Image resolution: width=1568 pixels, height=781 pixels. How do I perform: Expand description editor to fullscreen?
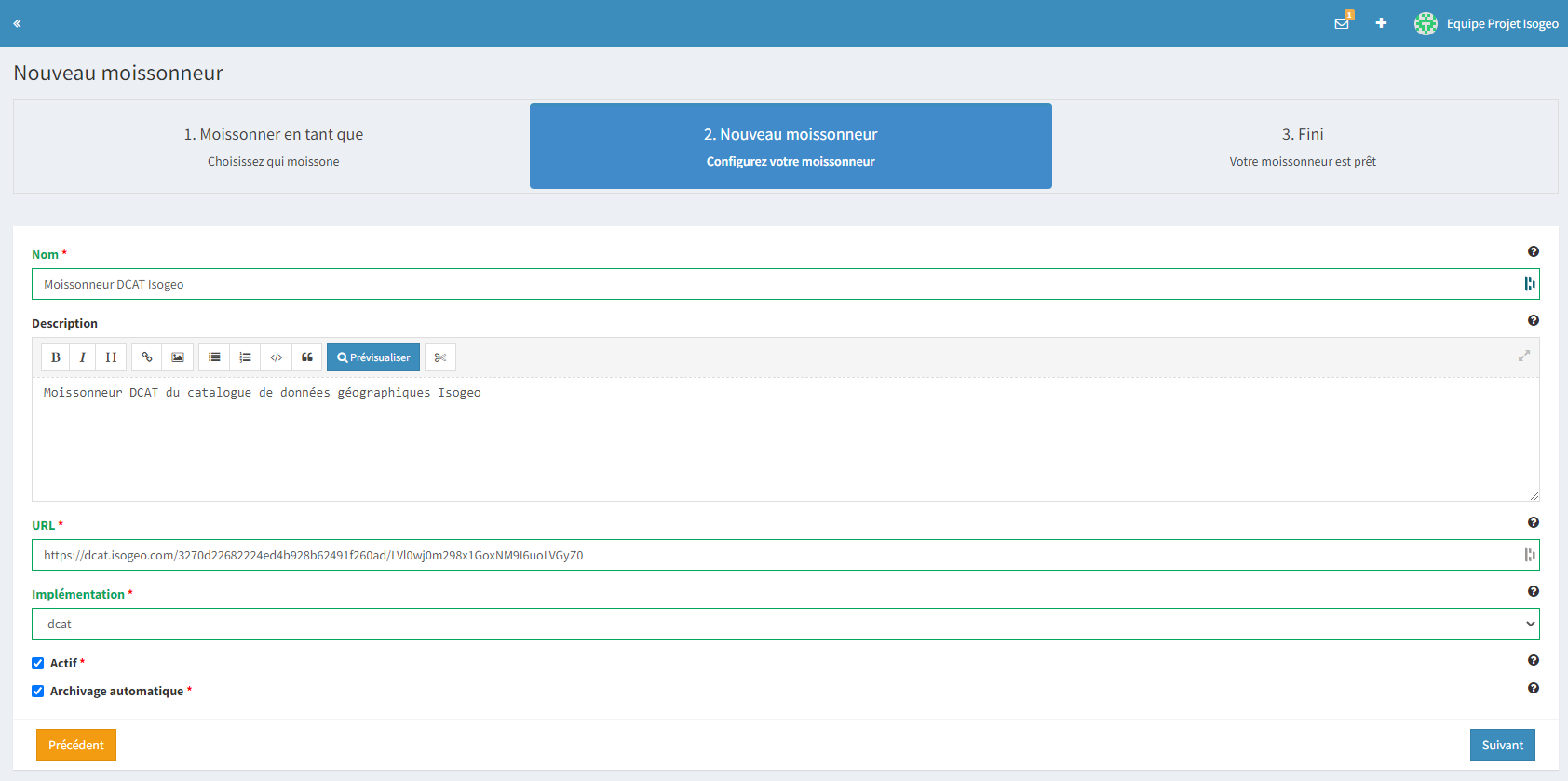coord(1524,356)
